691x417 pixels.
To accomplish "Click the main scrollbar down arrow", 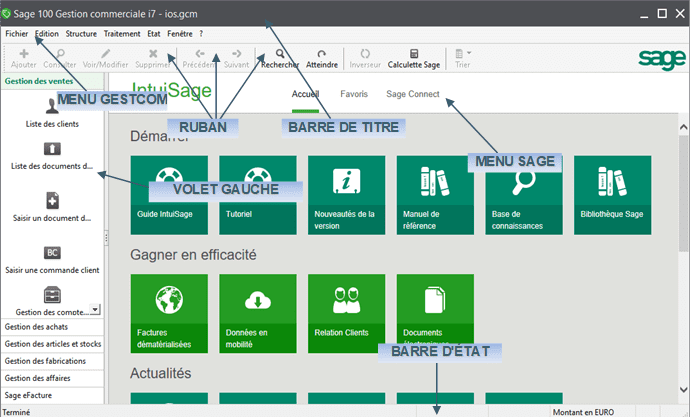I will 684,390.
